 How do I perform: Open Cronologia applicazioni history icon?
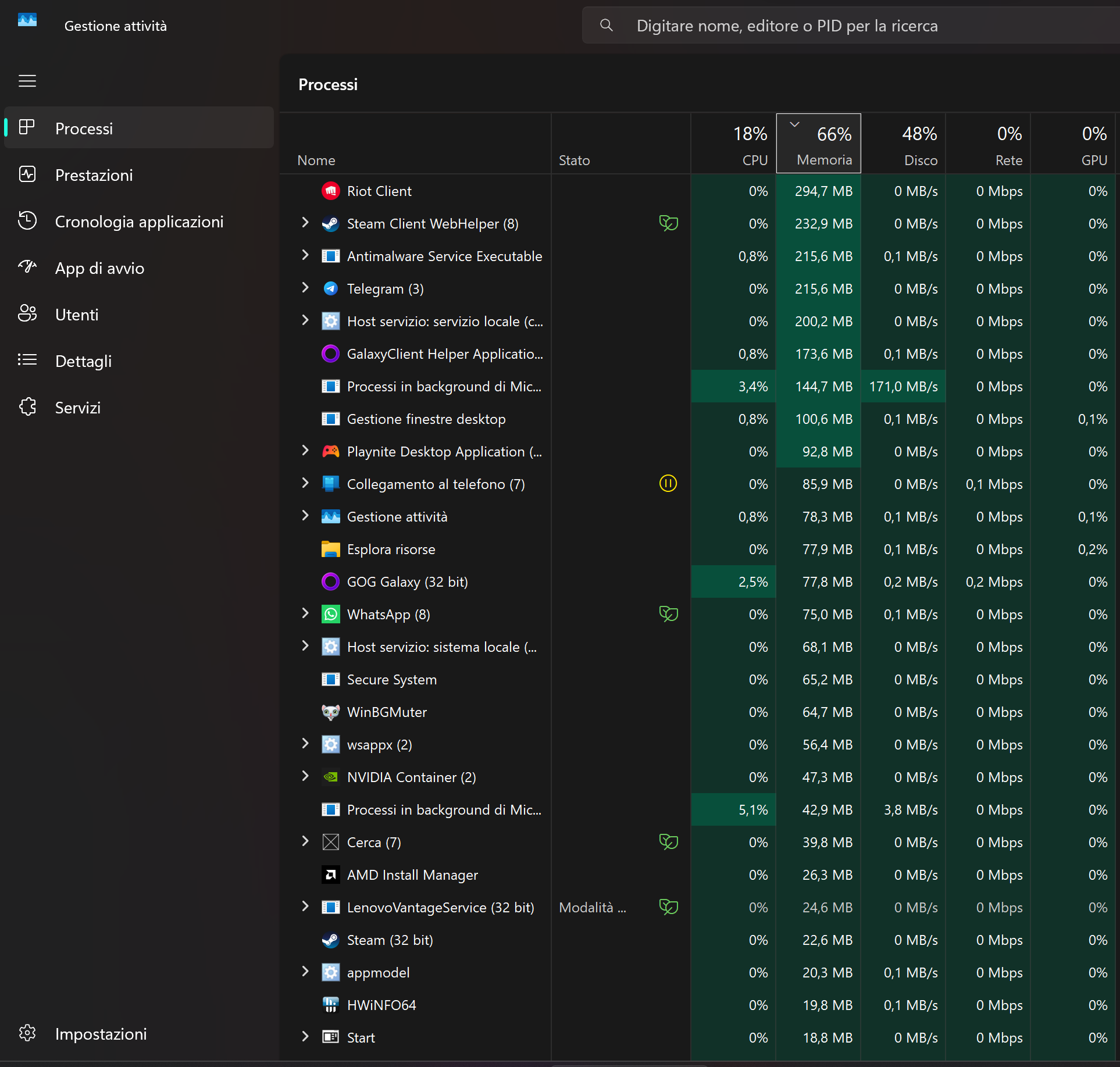click(x=27, y=221)
